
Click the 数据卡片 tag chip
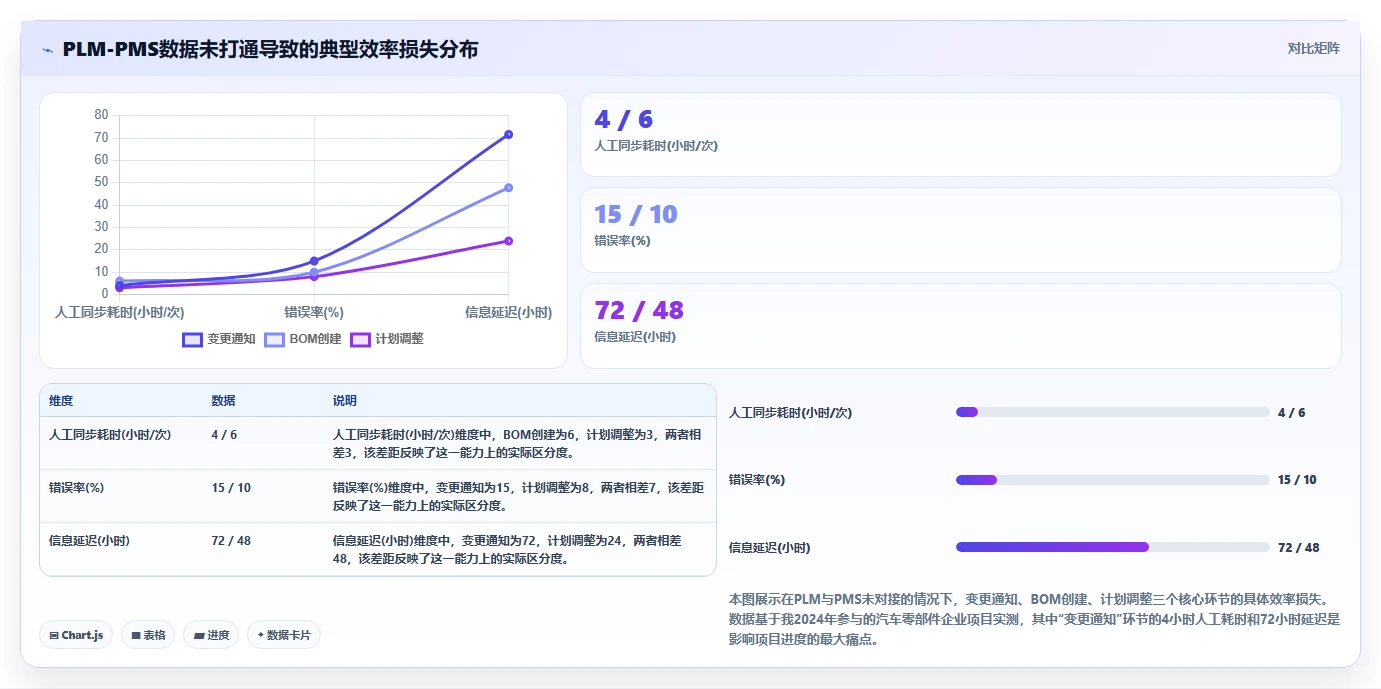(284, 635)
